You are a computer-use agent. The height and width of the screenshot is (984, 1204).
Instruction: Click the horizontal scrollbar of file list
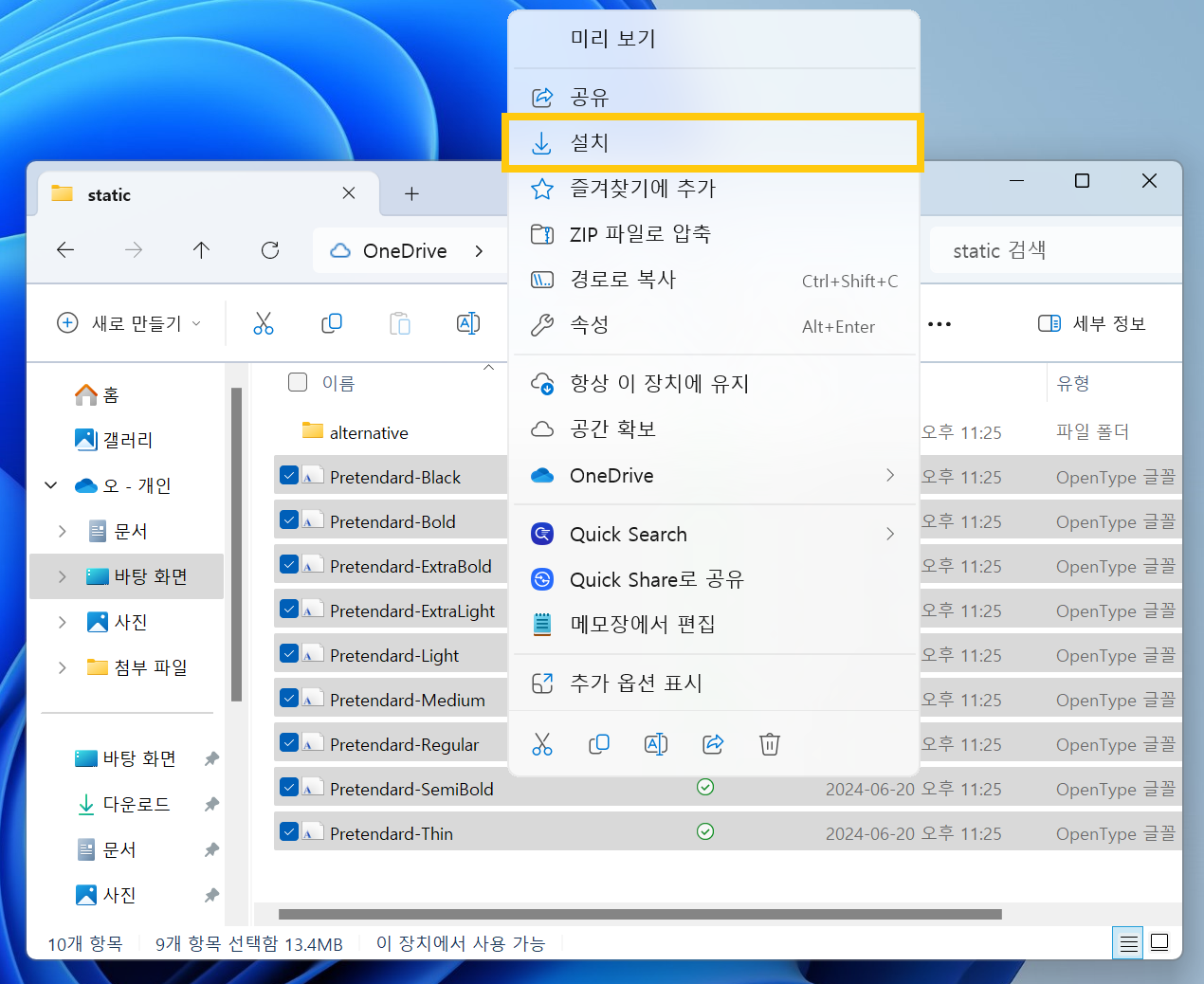(x=640, y=915)
